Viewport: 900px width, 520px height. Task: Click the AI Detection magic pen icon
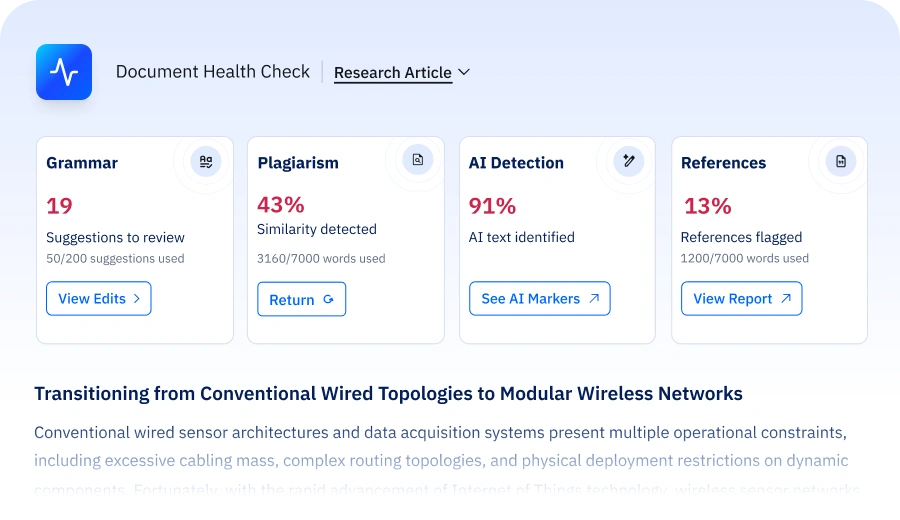(x=629, y=161)
